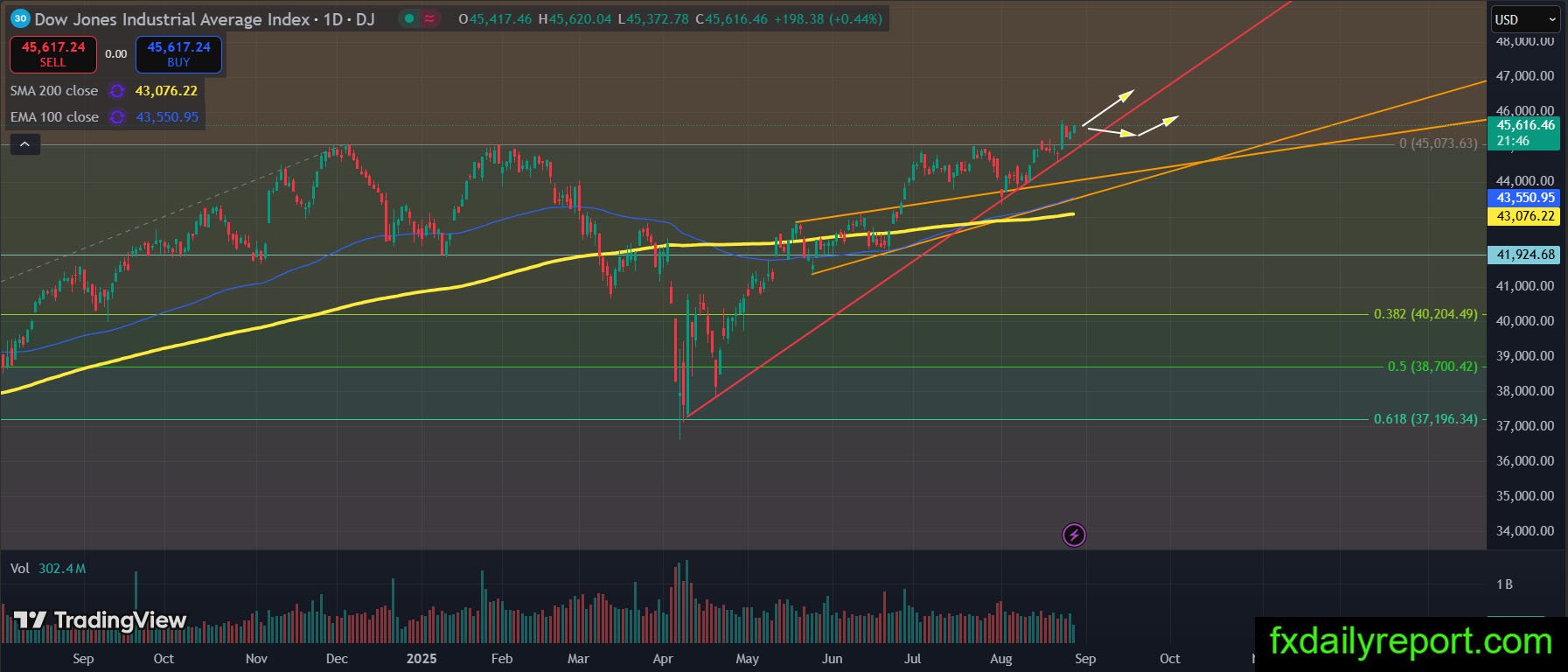
Task: Click the close price value C45,616.46
Action: coord(732,18)
